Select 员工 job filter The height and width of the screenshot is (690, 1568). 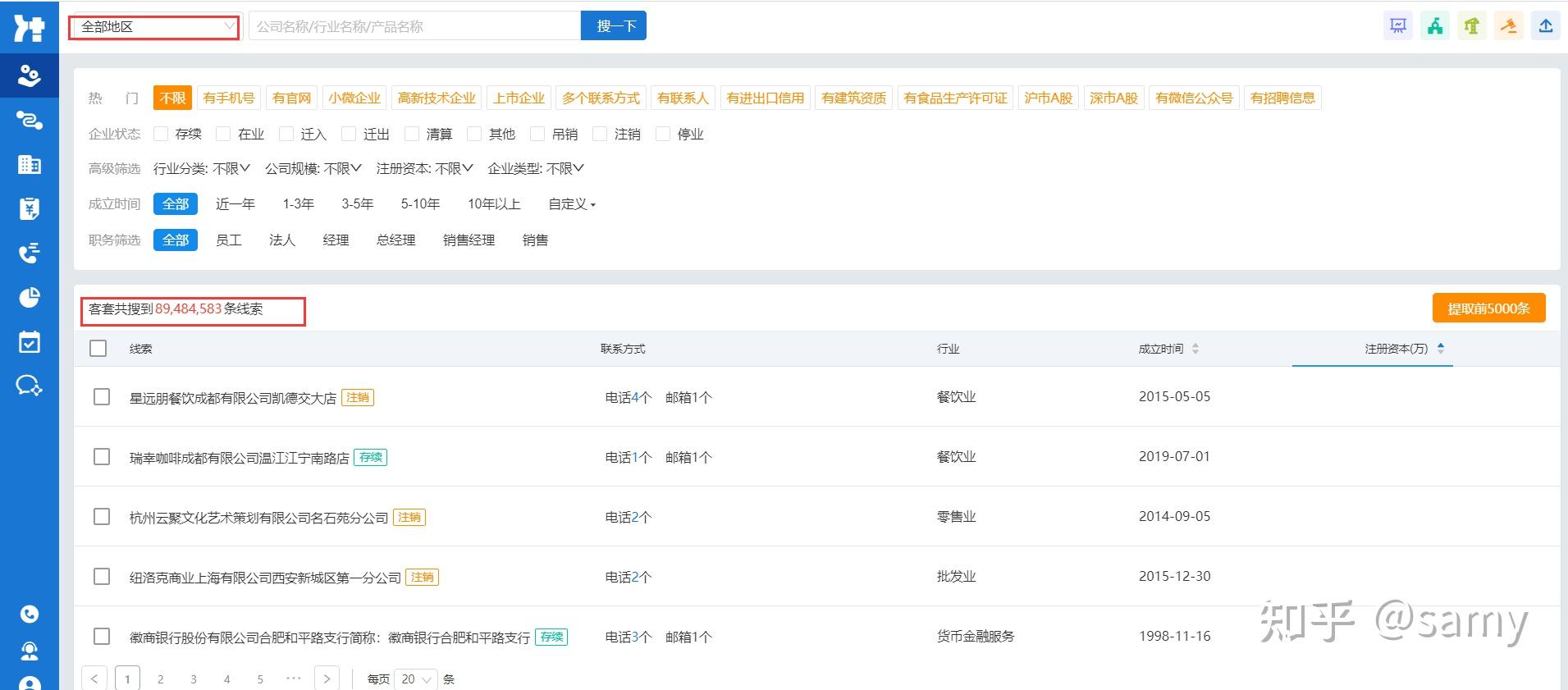click(229, 240)
